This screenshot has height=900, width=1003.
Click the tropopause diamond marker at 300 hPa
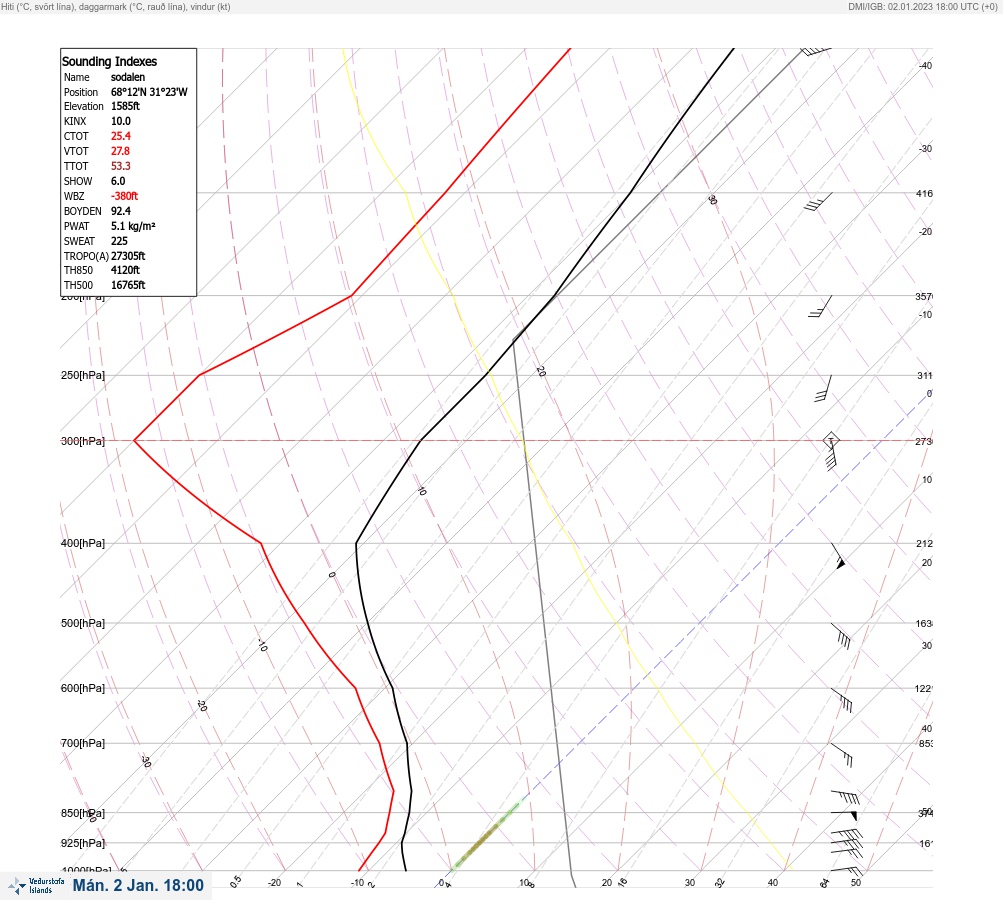(x=831, y=440)
